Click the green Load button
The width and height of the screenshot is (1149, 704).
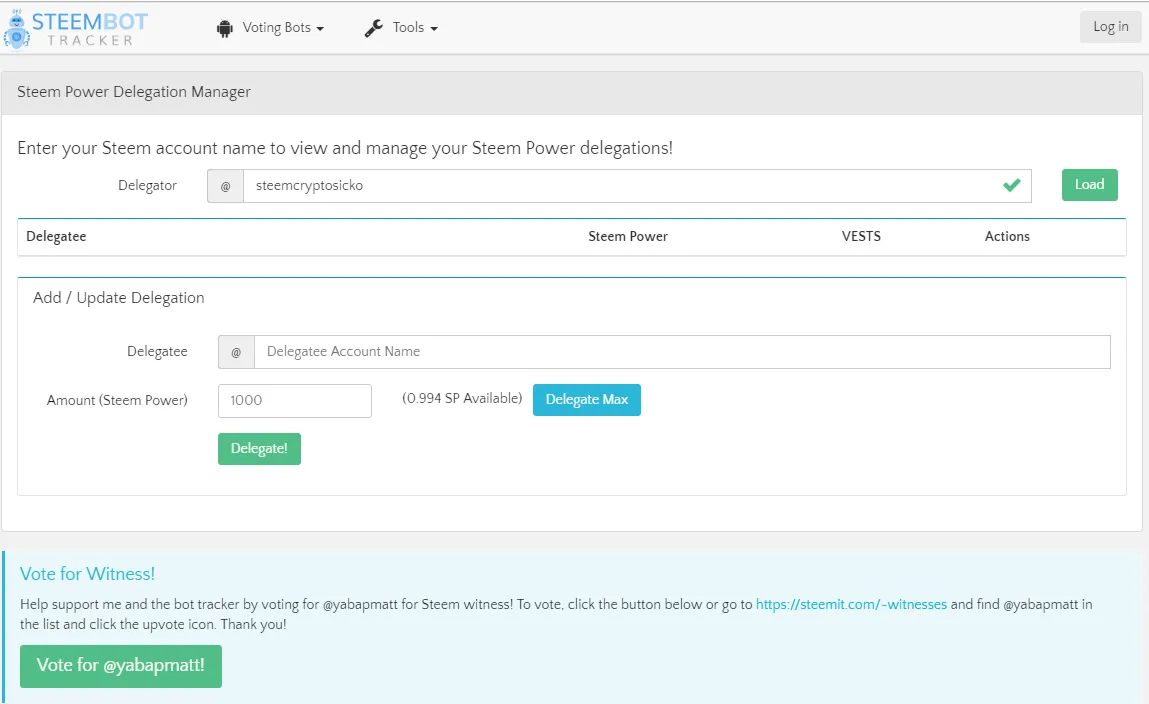pos(1090,185)
